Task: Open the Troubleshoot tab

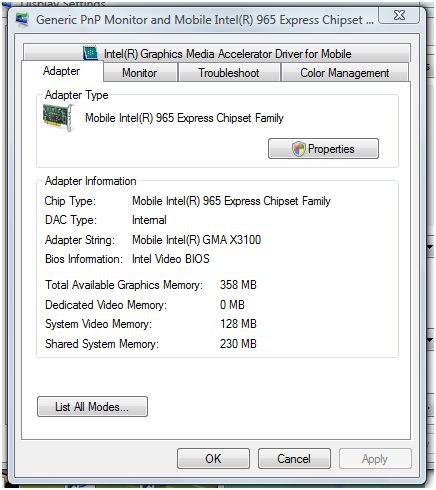Action: tap(229, 72)
